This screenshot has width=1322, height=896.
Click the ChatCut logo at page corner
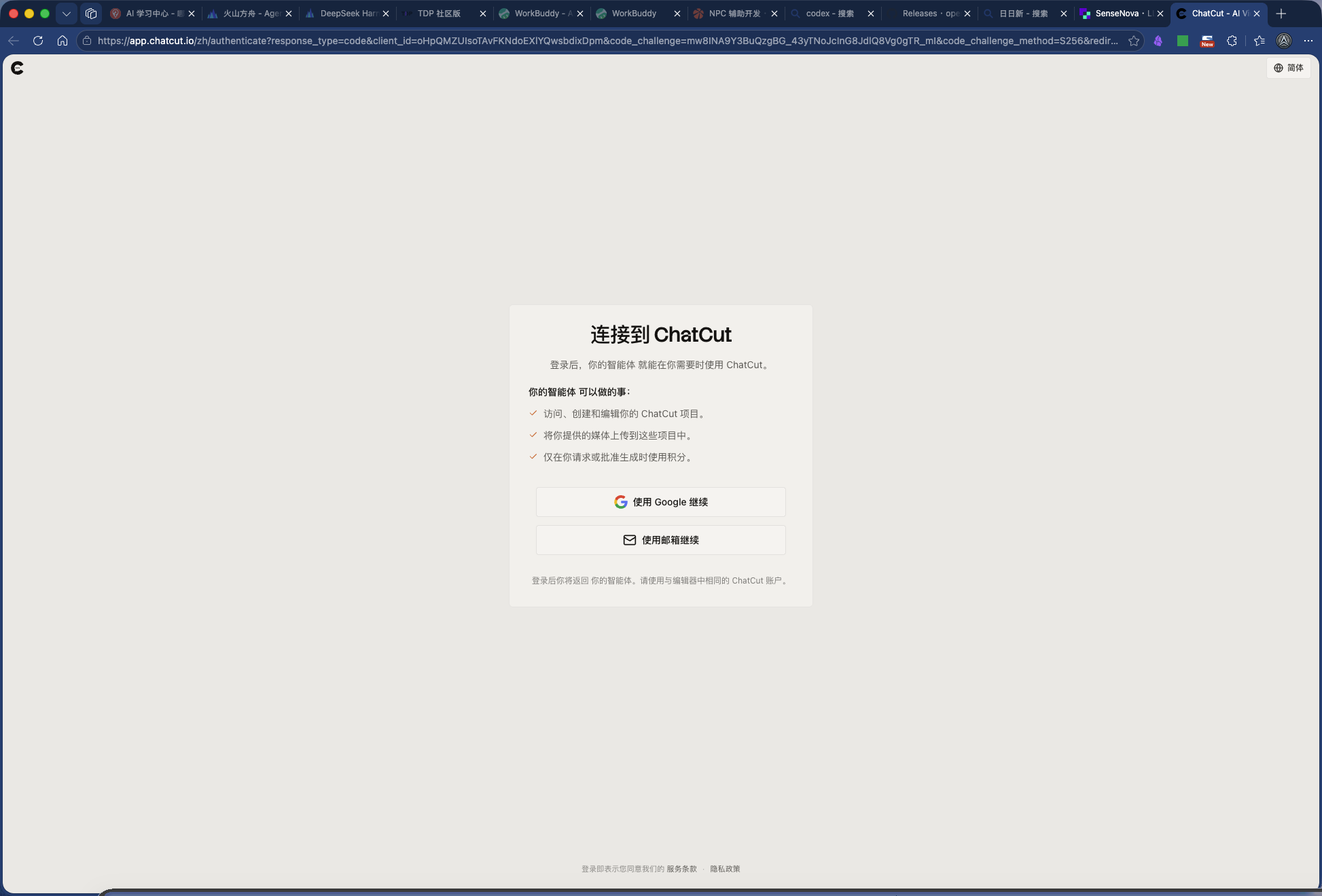pyautogui.click(x=18, y=68)
